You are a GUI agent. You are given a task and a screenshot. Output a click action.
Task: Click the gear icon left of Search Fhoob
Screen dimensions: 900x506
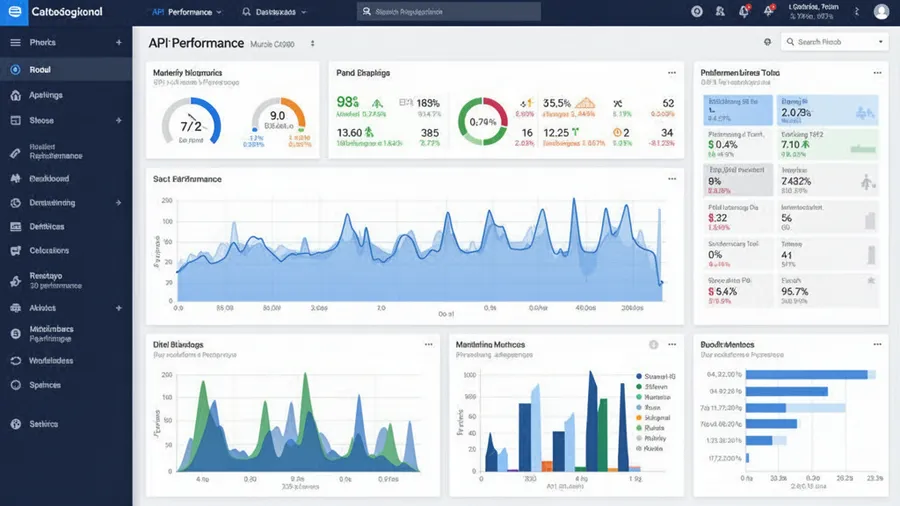click(x=767, y=42)
